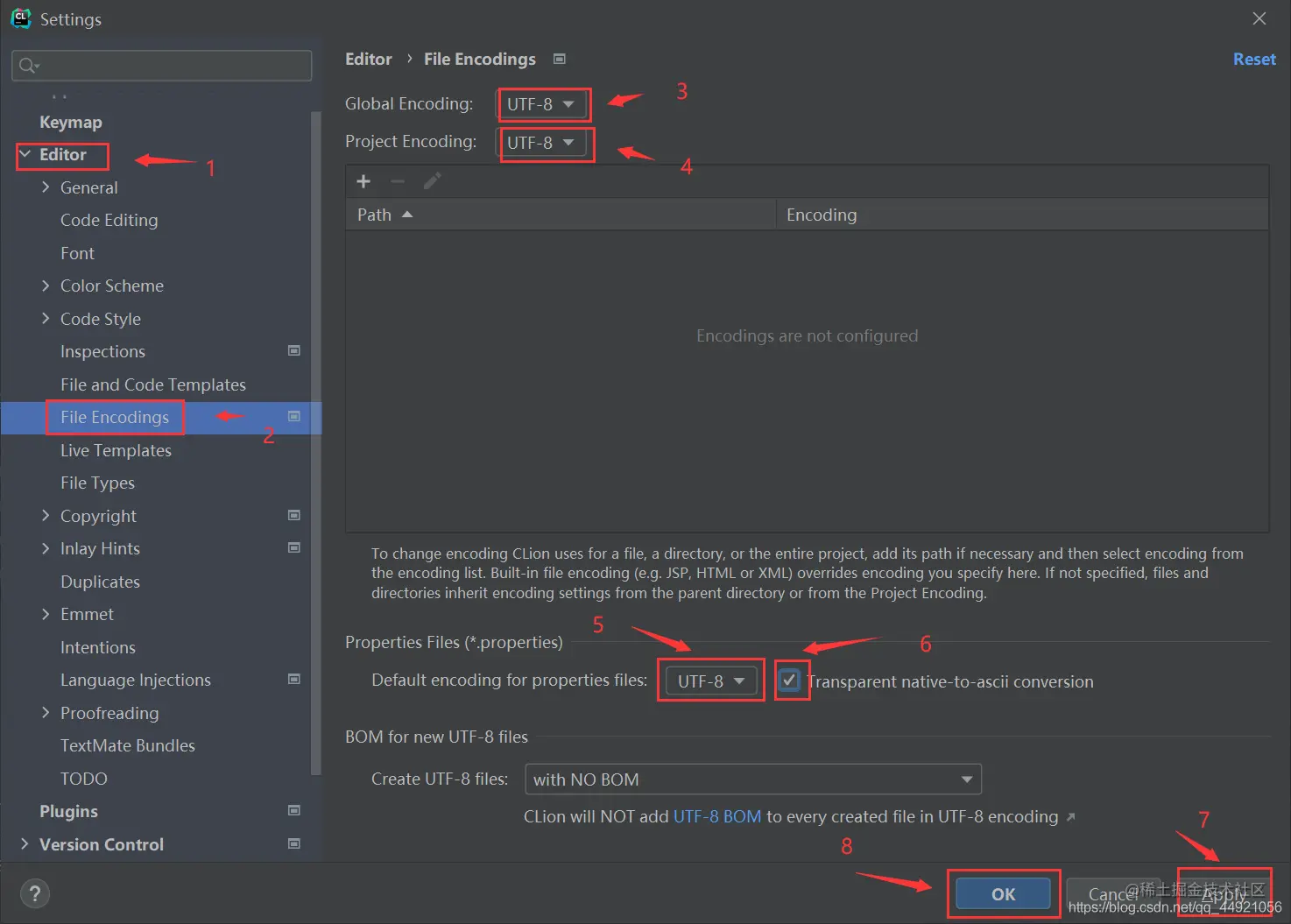Expand the Version Control node

[25, 843]
